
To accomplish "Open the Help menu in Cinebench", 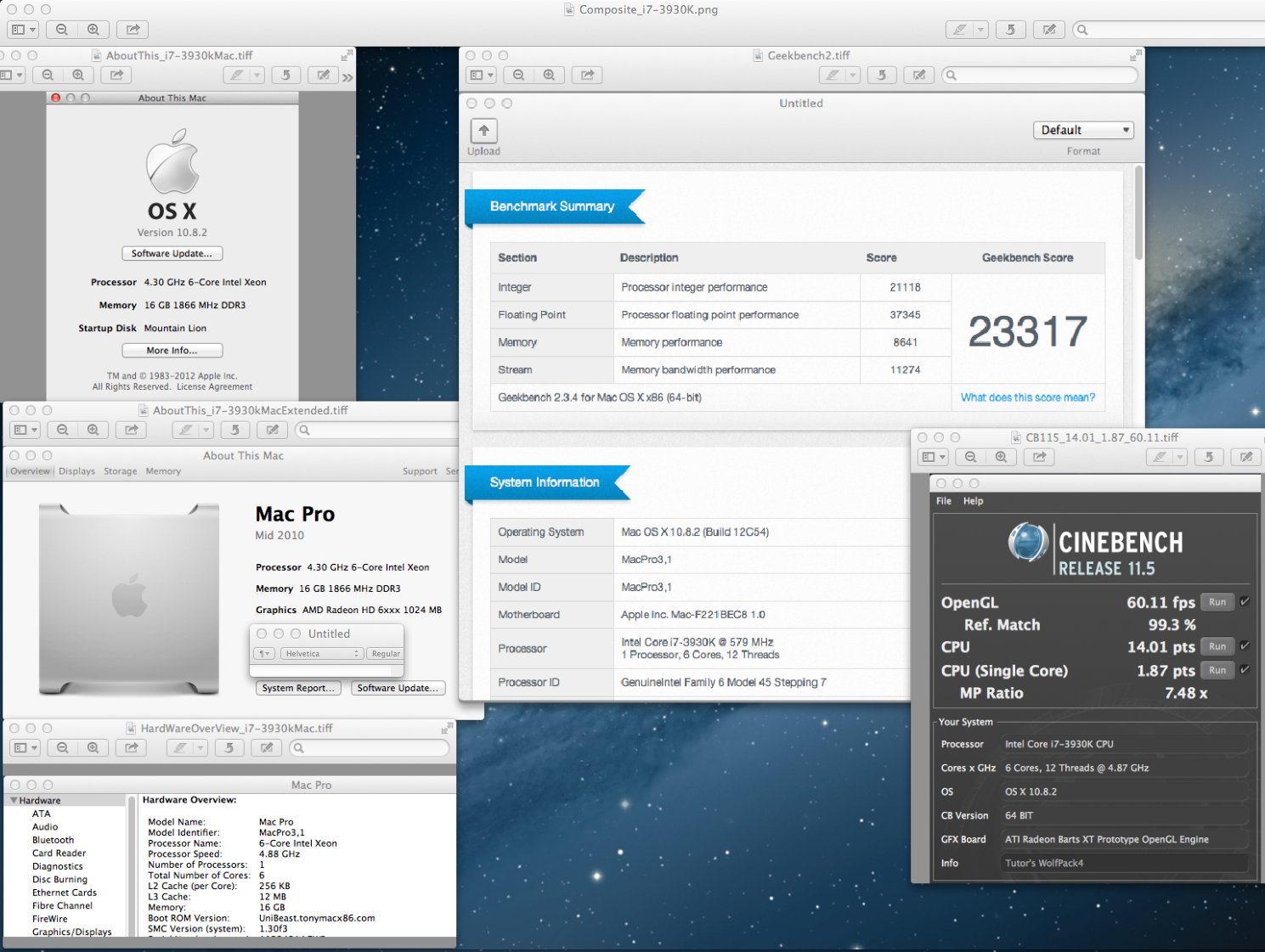I will pyautogui.click(x=973, y=501).
